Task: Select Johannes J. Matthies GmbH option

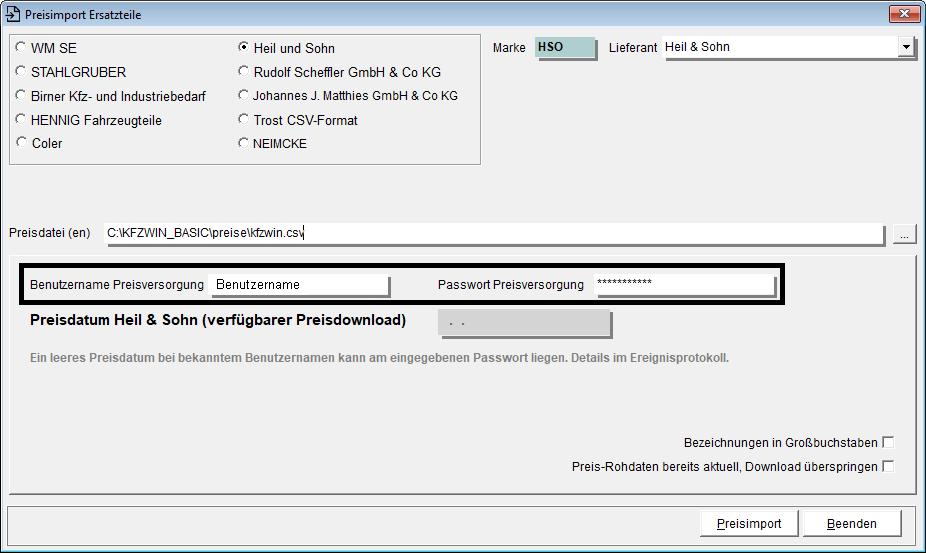Action: [243, 95]
